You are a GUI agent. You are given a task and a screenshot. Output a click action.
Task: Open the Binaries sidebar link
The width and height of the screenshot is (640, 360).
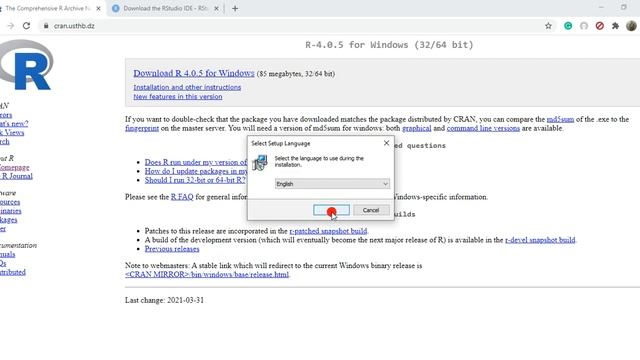11,211
